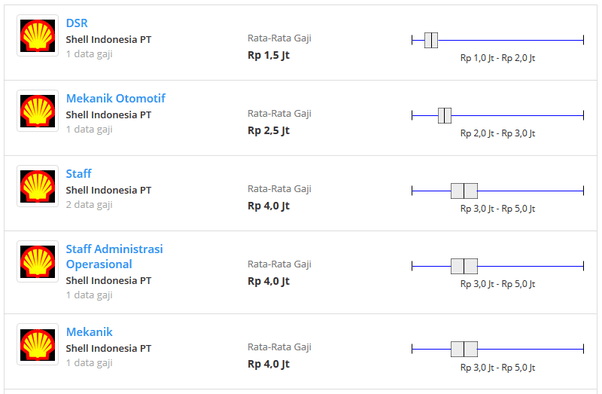Viewport: 602px width, 394px height.
Task: Click the Shell logo beside Staff Administrasi Operasional
Action: (38, 262)
